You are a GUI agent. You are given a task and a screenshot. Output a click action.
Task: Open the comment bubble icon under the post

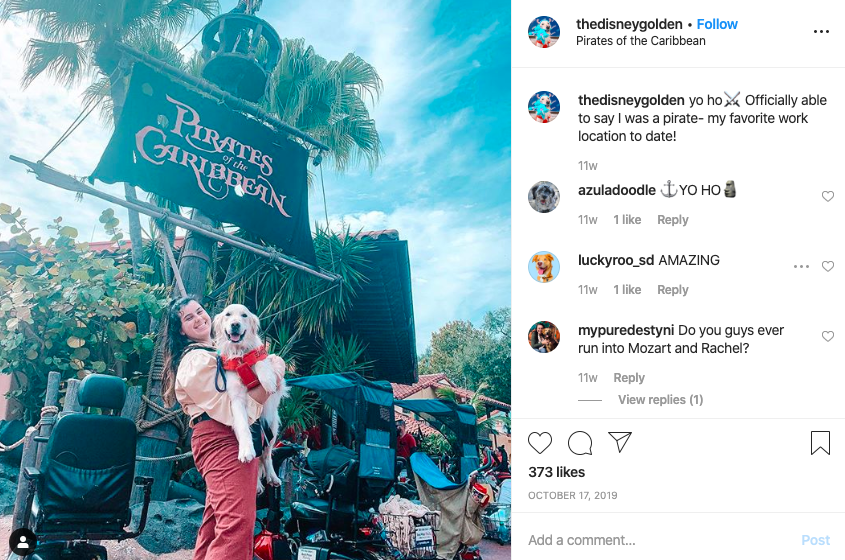[580, 443]
